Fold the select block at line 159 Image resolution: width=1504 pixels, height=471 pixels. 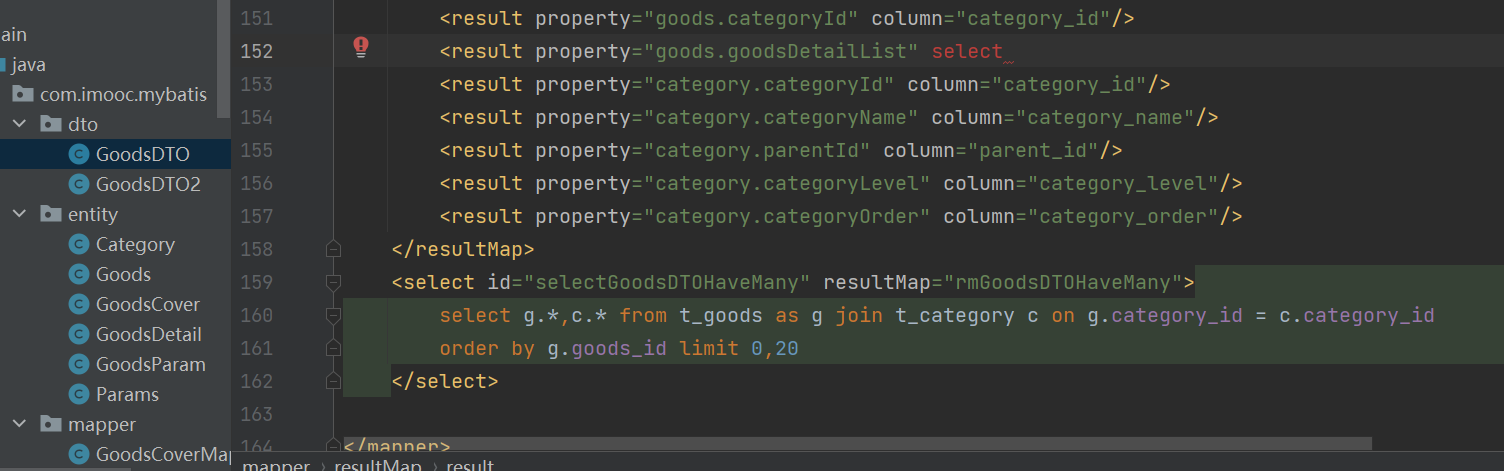click(333, 282)
